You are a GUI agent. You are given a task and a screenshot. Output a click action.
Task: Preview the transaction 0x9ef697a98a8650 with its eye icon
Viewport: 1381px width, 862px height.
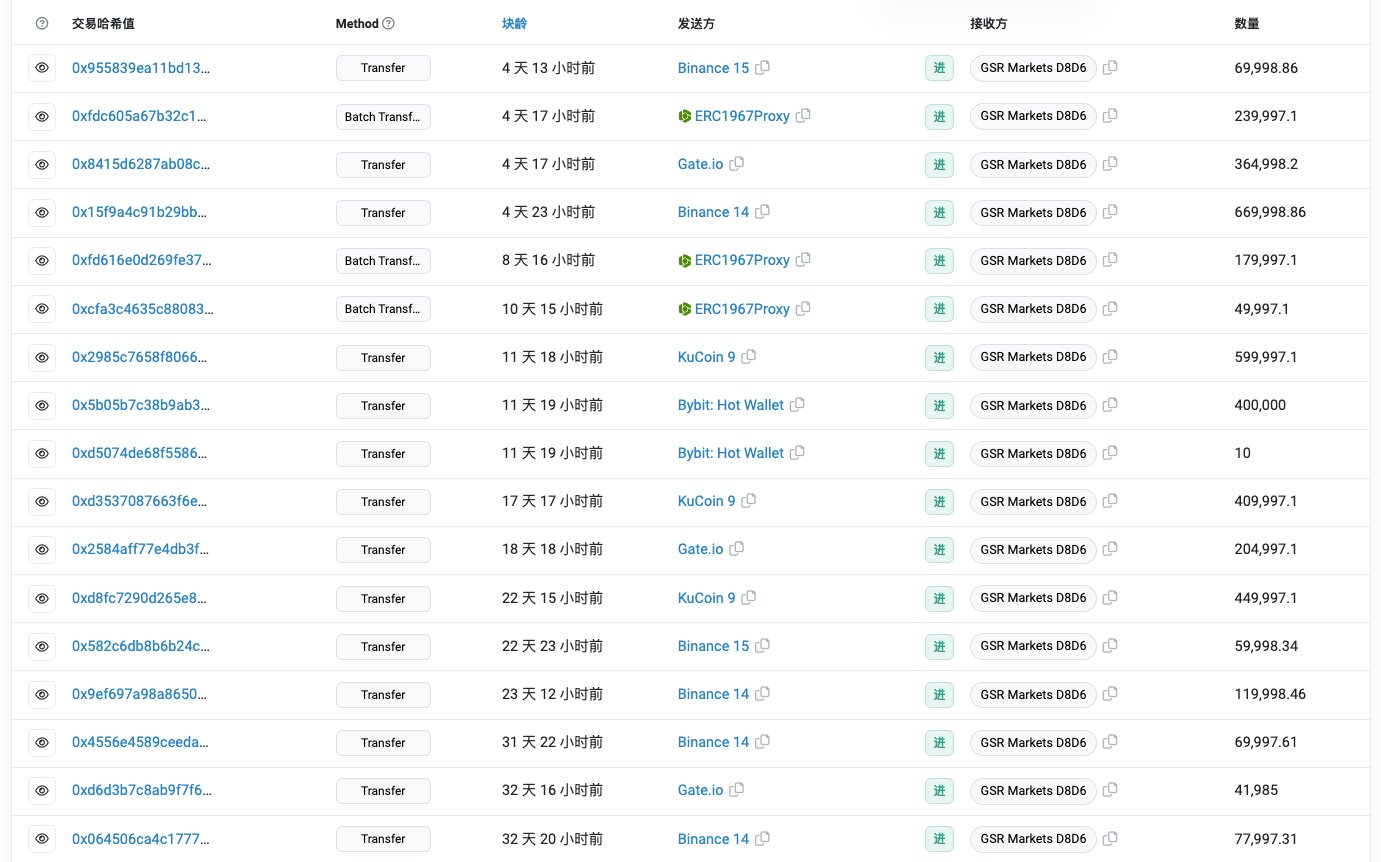click(x=42, y=694)
